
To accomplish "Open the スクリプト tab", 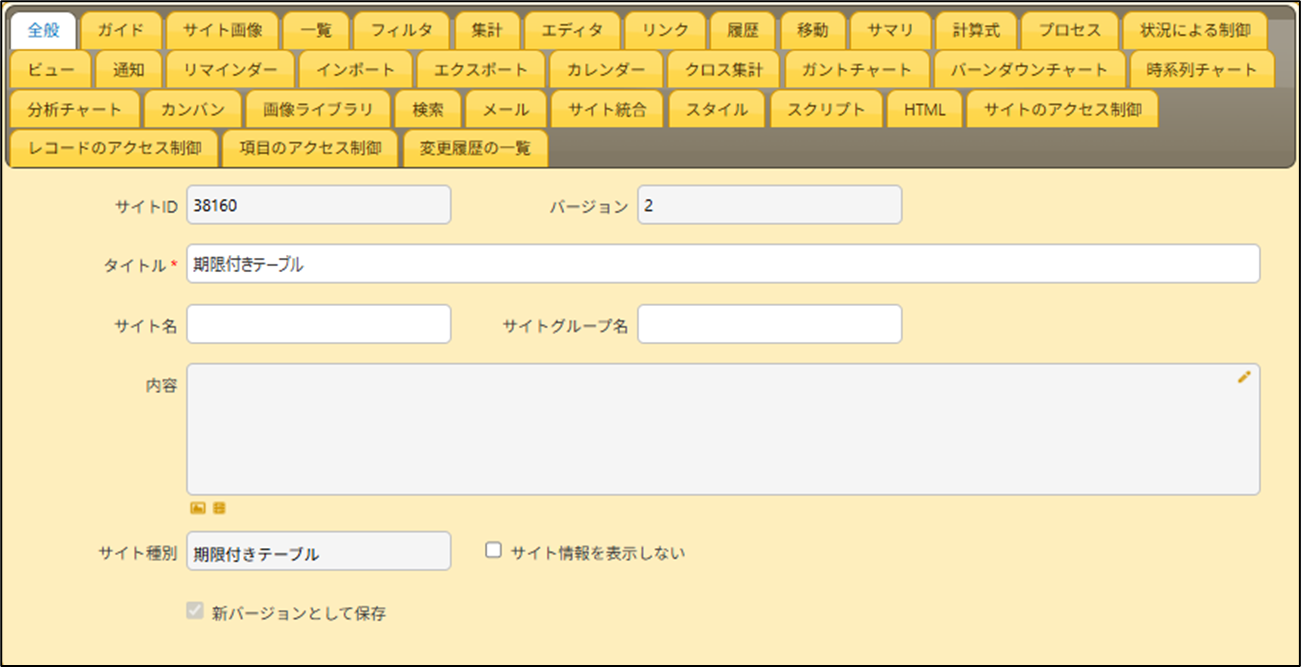I will click(x=825, y=109).
